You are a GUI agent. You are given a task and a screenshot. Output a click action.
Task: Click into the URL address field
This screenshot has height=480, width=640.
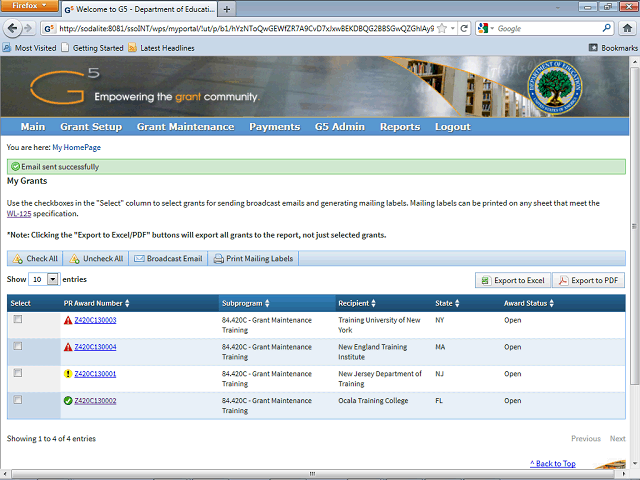(246, 28)
